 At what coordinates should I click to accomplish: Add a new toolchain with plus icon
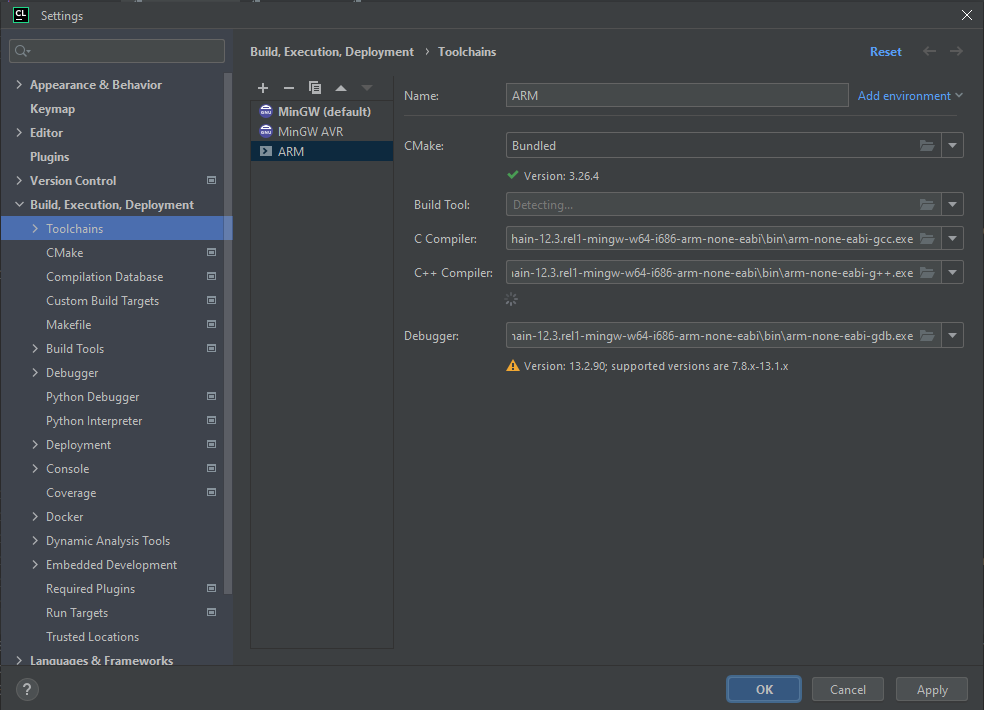click(x=263, y=88)
